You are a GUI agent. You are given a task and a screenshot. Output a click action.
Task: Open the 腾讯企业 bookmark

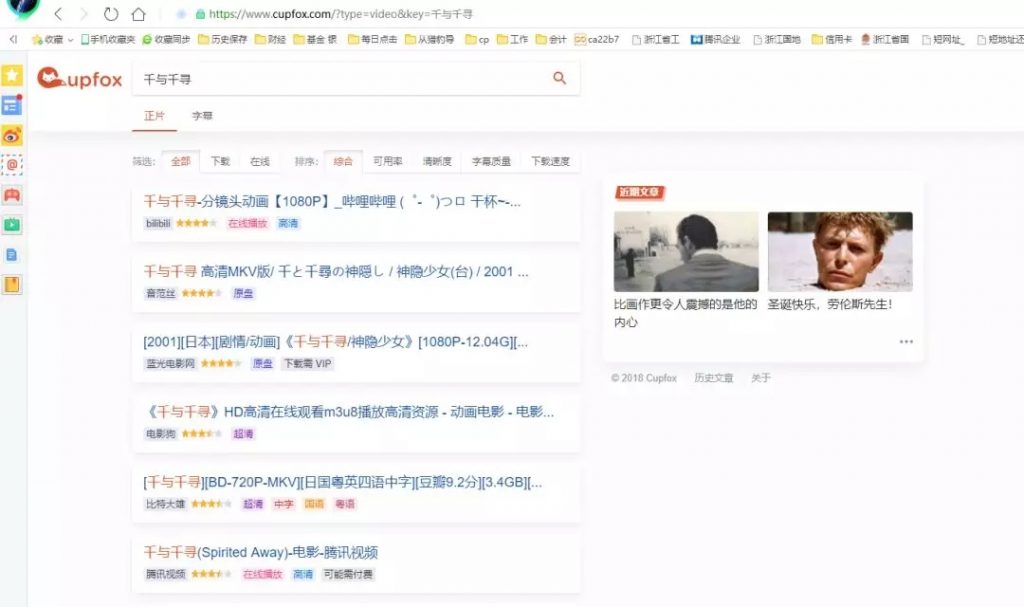point(716,39)
